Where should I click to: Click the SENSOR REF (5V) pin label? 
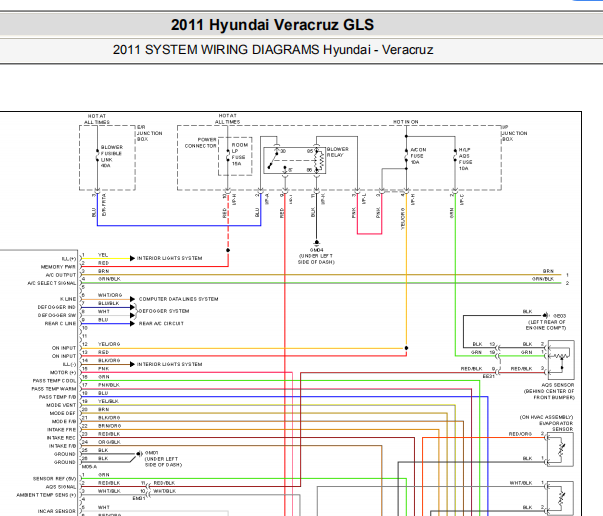click(x=55, y=479)
